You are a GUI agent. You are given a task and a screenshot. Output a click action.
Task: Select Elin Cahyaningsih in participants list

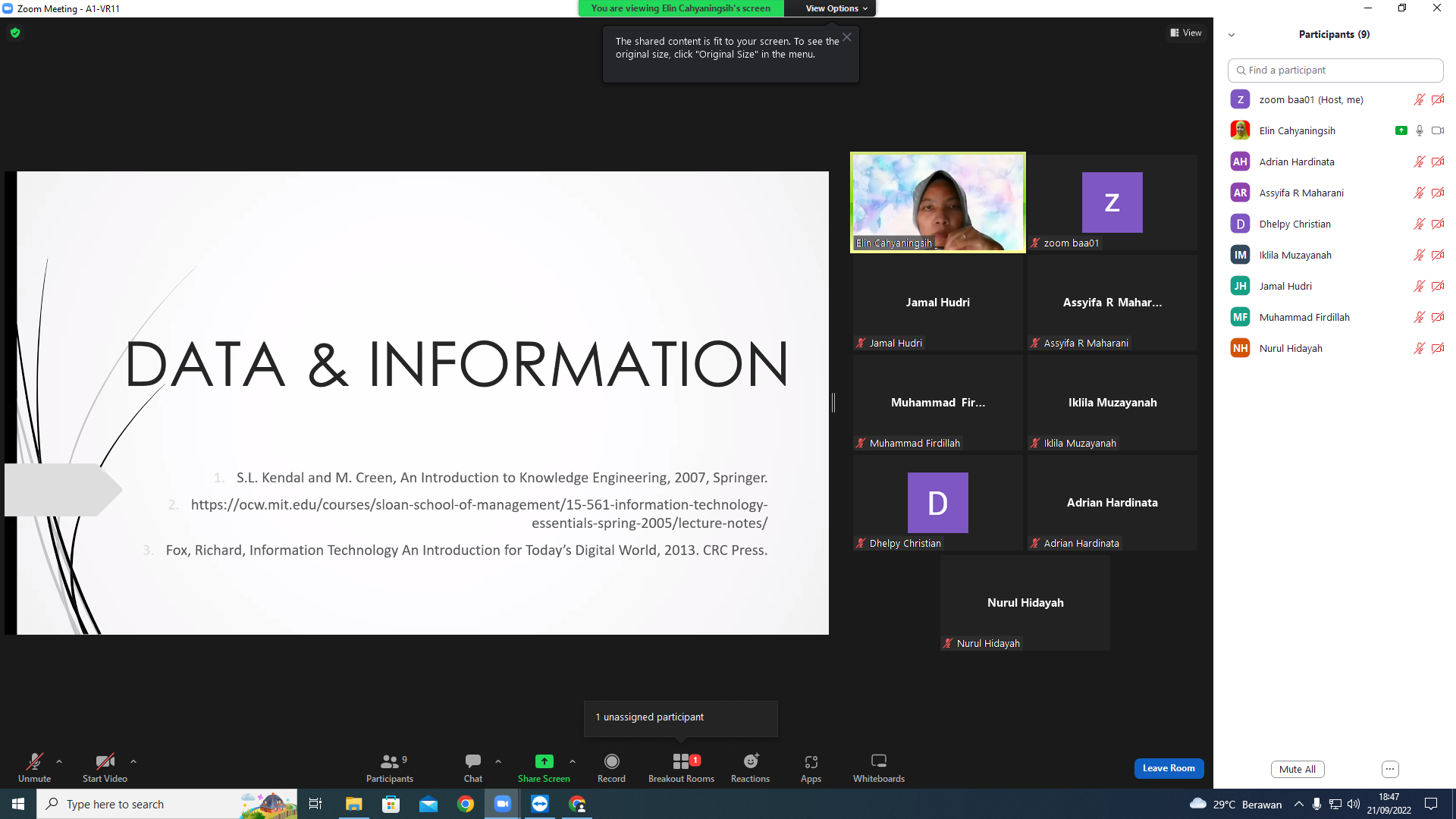point(1335,130)
